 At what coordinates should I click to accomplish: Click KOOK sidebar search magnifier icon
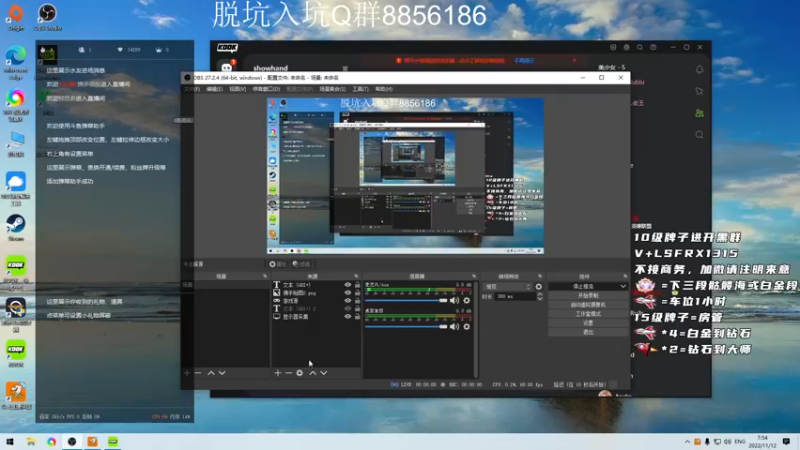point(699,135)
